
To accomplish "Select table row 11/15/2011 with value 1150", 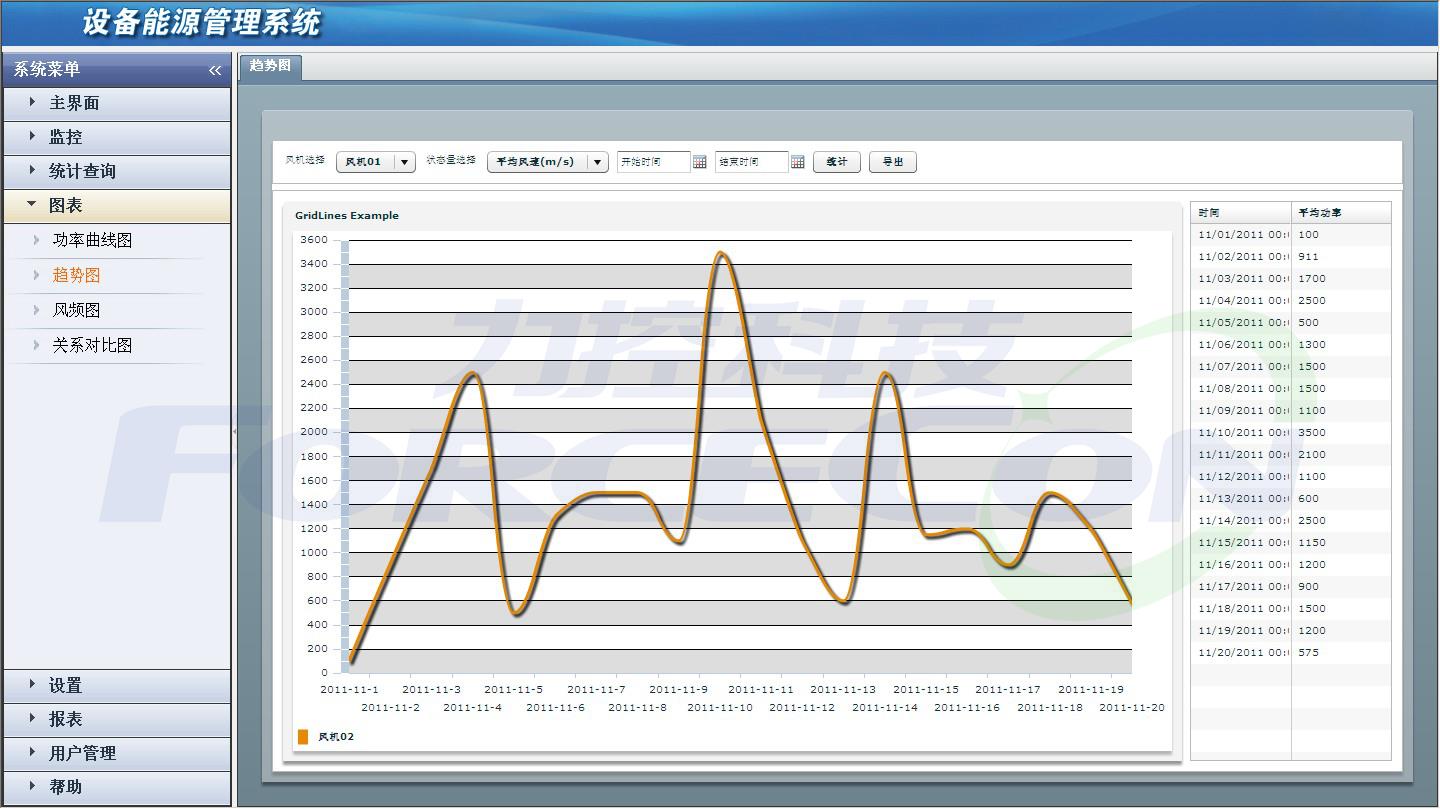I will point(1291,543).
